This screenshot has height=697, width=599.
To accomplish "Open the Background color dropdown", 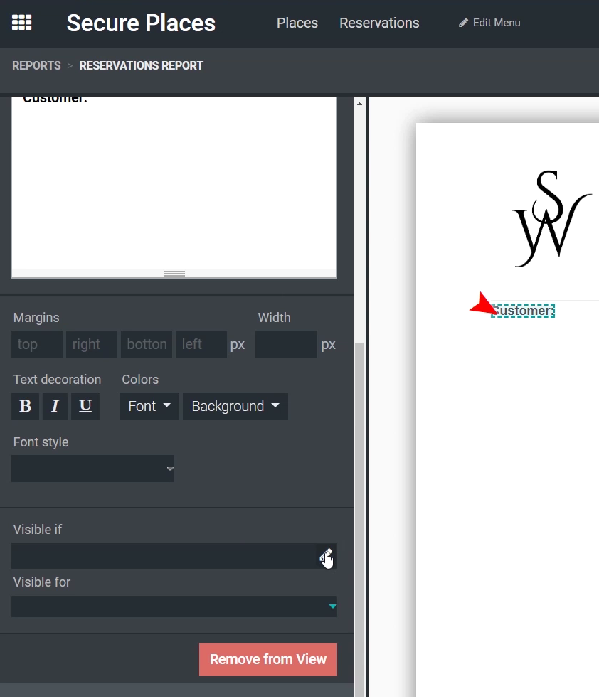I will (236, 406).
